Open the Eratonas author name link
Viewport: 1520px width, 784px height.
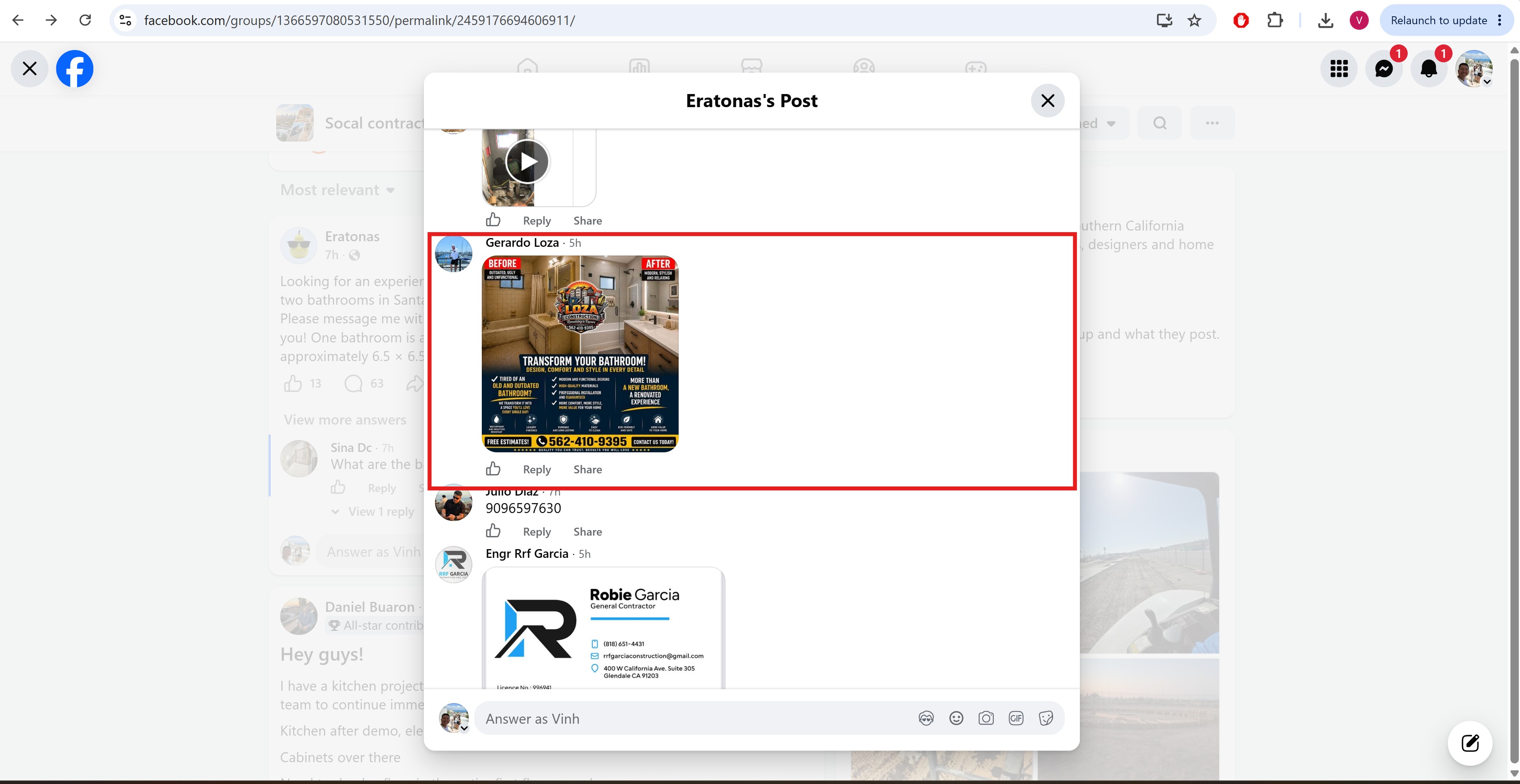(x=352, y=236)
